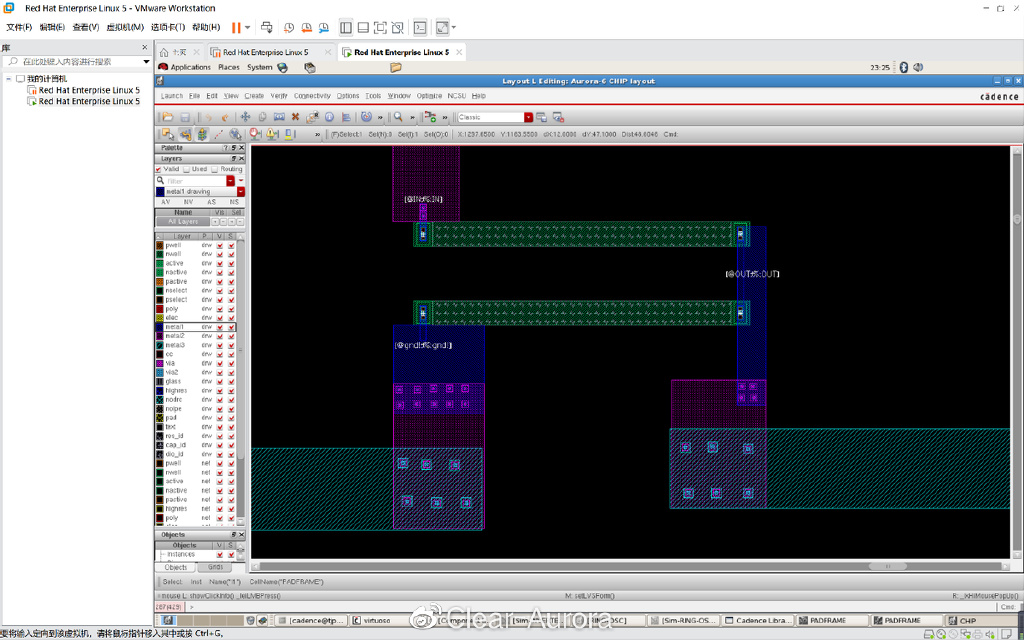Viewport: 1024px width, 640px height.
Task: Open the Verify menu
Action: tap(279, 96)
